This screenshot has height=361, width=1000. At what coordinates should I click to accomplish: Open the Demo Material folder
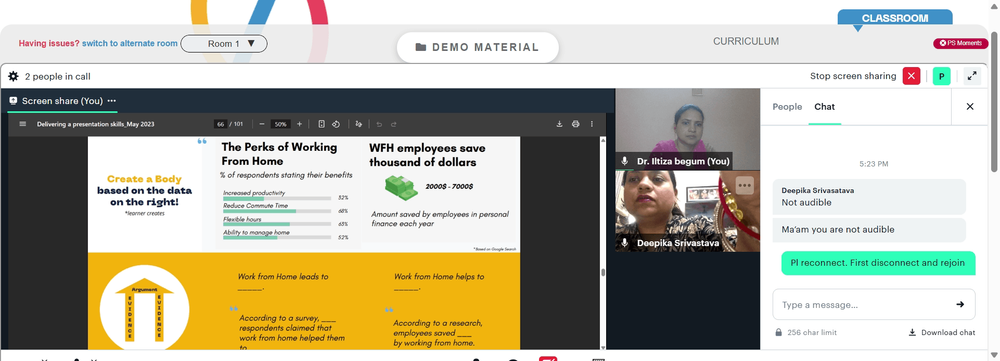tap(478, 47)
